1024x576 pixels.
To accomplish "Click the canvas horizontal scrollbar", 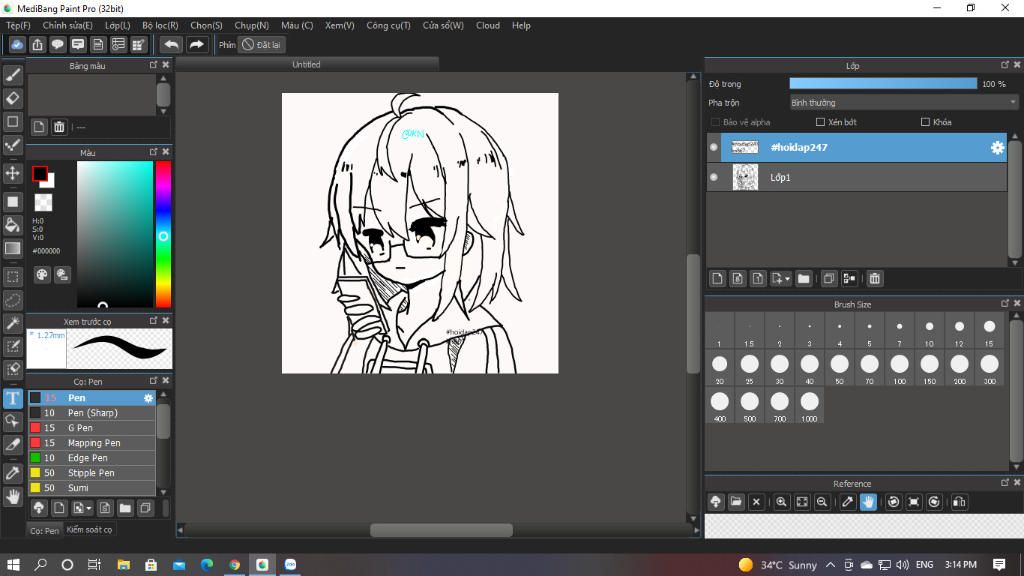I will 441,530.
